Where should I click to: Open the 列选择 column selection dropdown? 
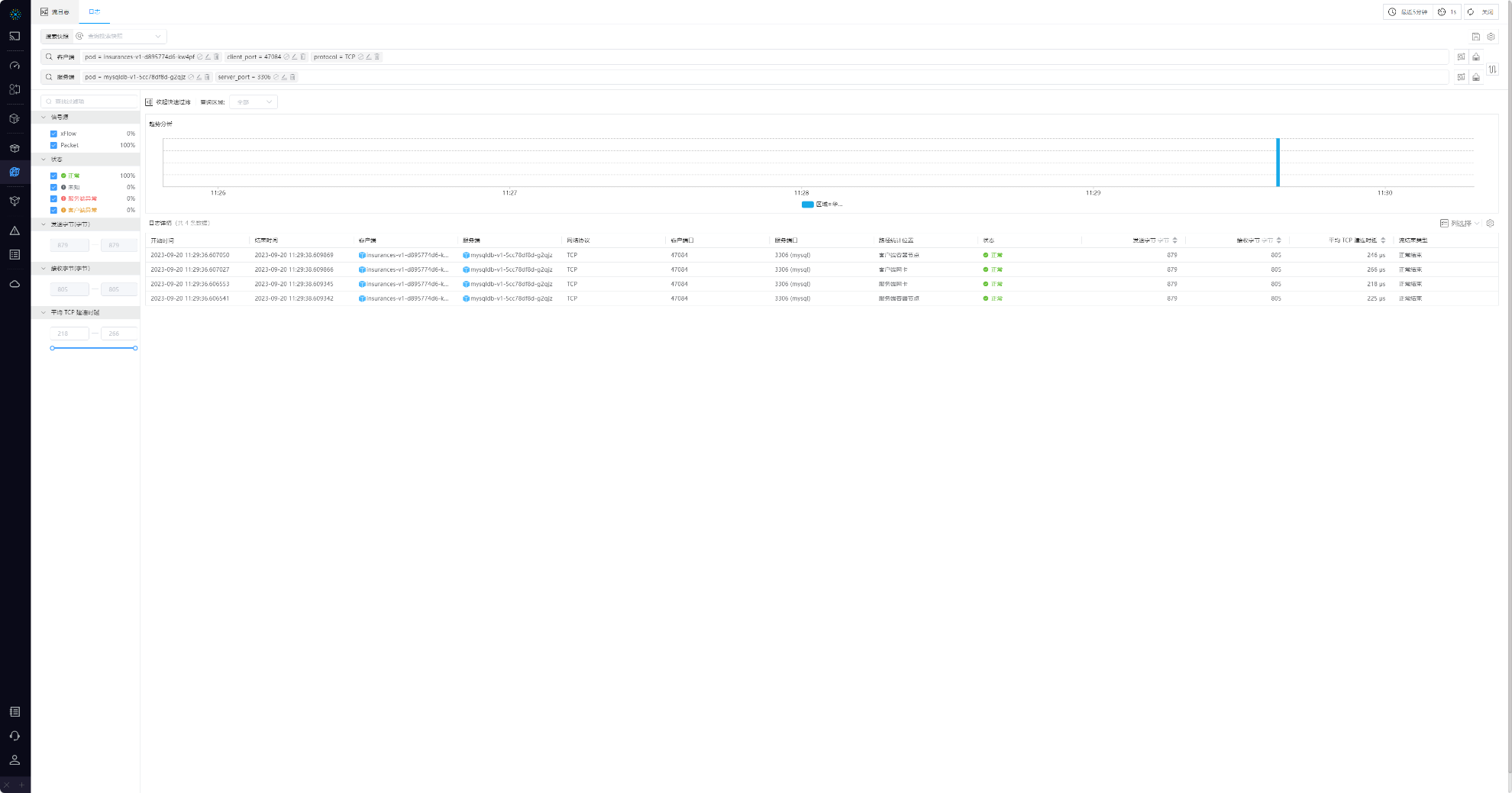pos(1459,224)
